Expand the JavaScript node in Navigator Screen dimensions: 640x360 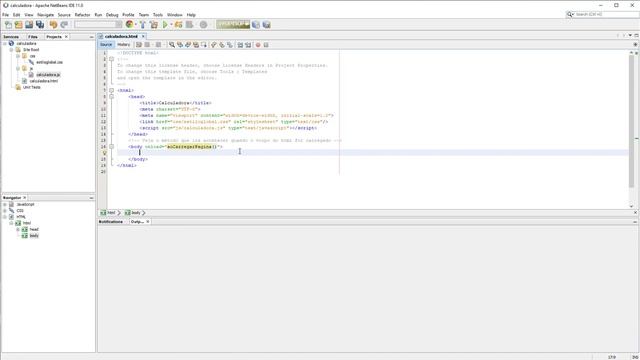pyautogui.click(x=5, y=204)
